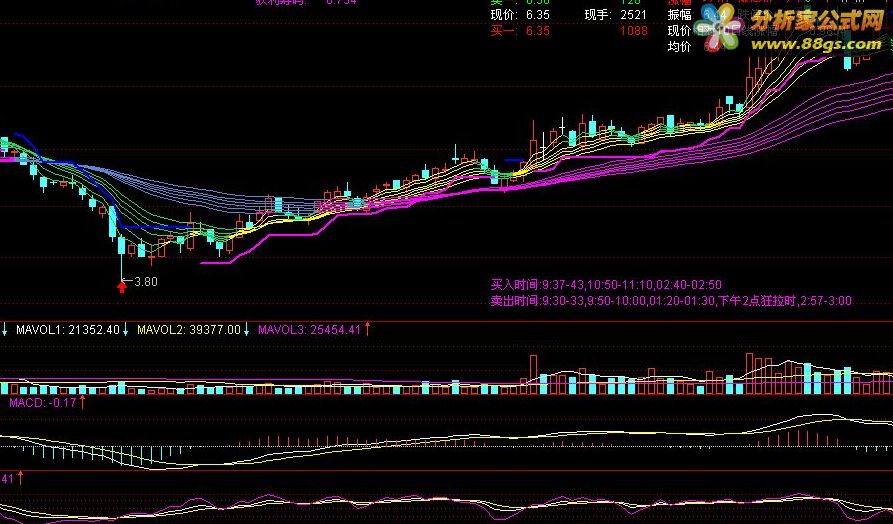Image resolution: width=893 pixels, height=524 pixels.
Task: Click the MAVOL1: 21352.40 indicator label
Action: (68, 329)
